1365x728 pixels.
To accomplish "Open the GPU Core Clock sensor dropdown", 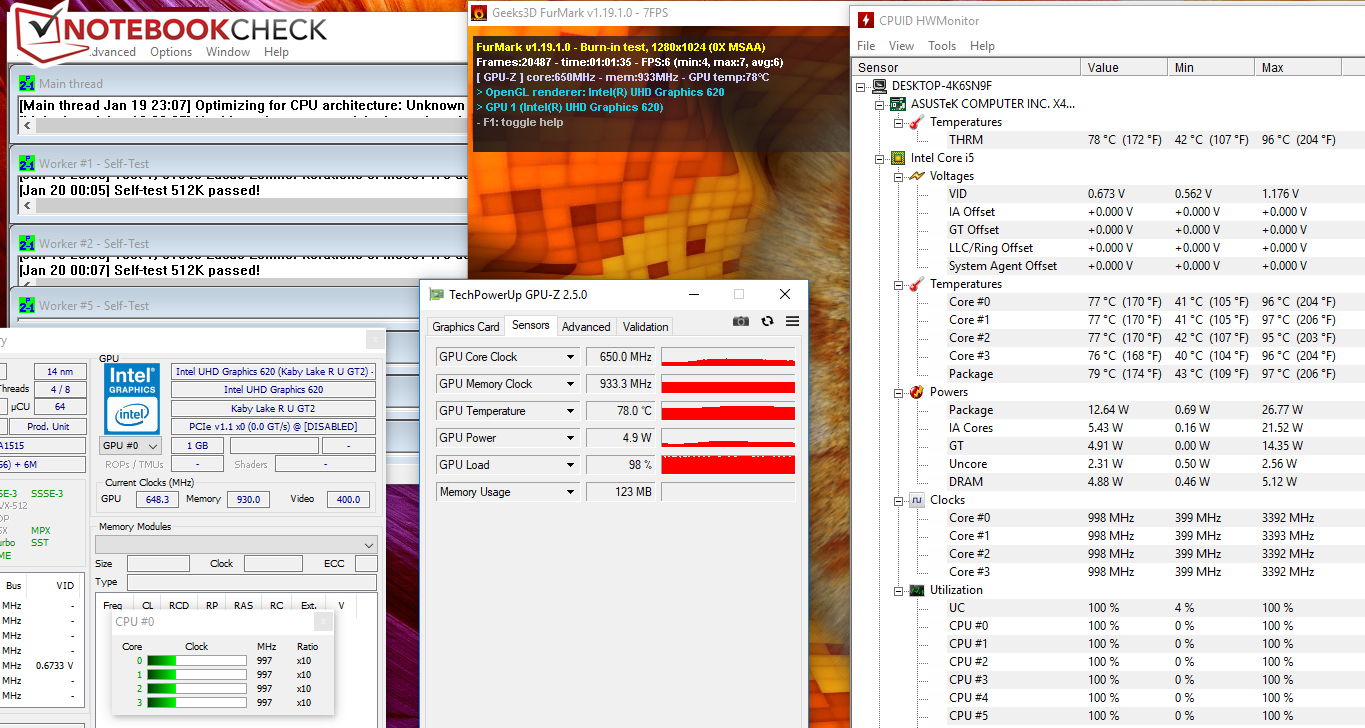I will pos(571,357).
